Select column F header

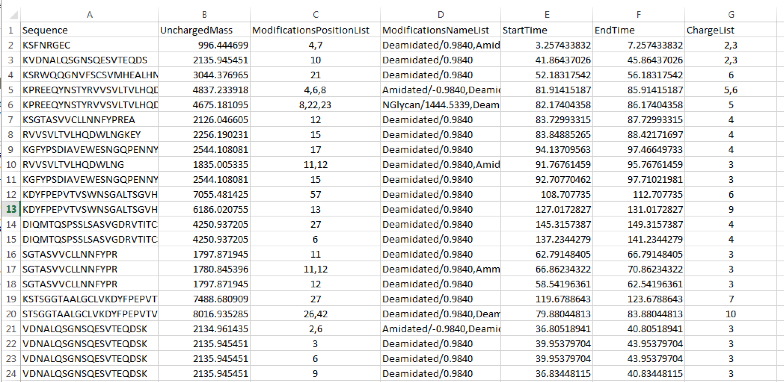(x=638, y=15)
